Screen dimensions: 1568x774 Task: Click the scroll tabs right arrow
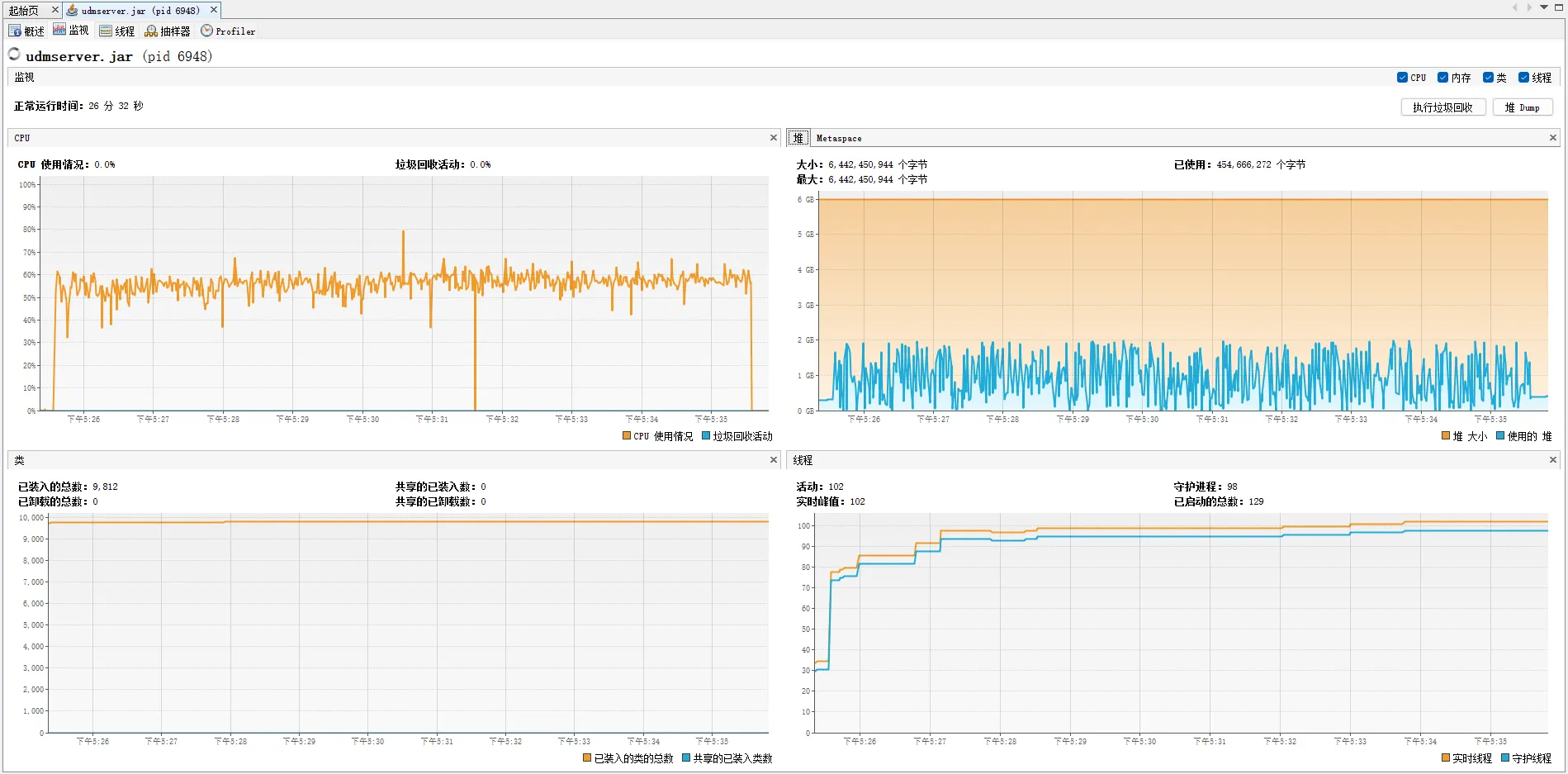pyautogui.click(x=1529, y=7)
